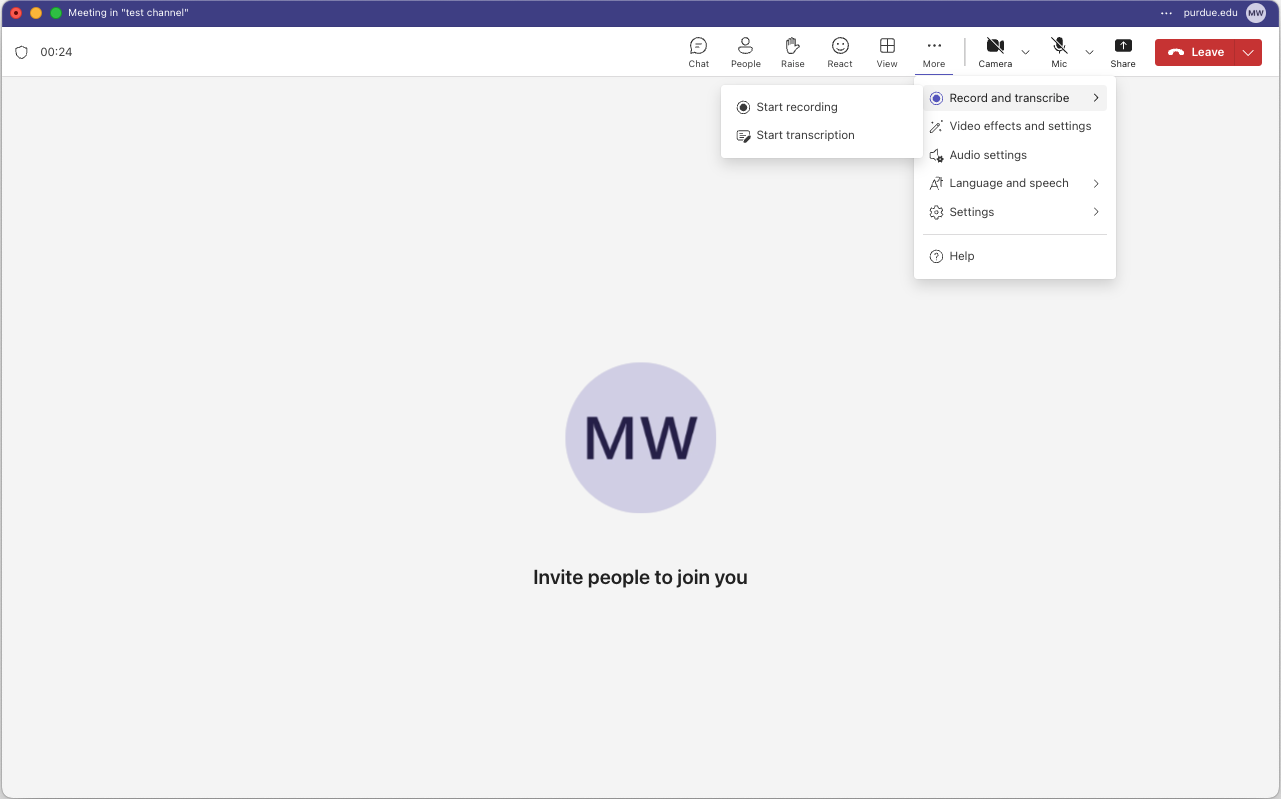The image size is (1281, 799).
Task: Expand the Mic options dropdown arrow
Action: click(1089, 52)
